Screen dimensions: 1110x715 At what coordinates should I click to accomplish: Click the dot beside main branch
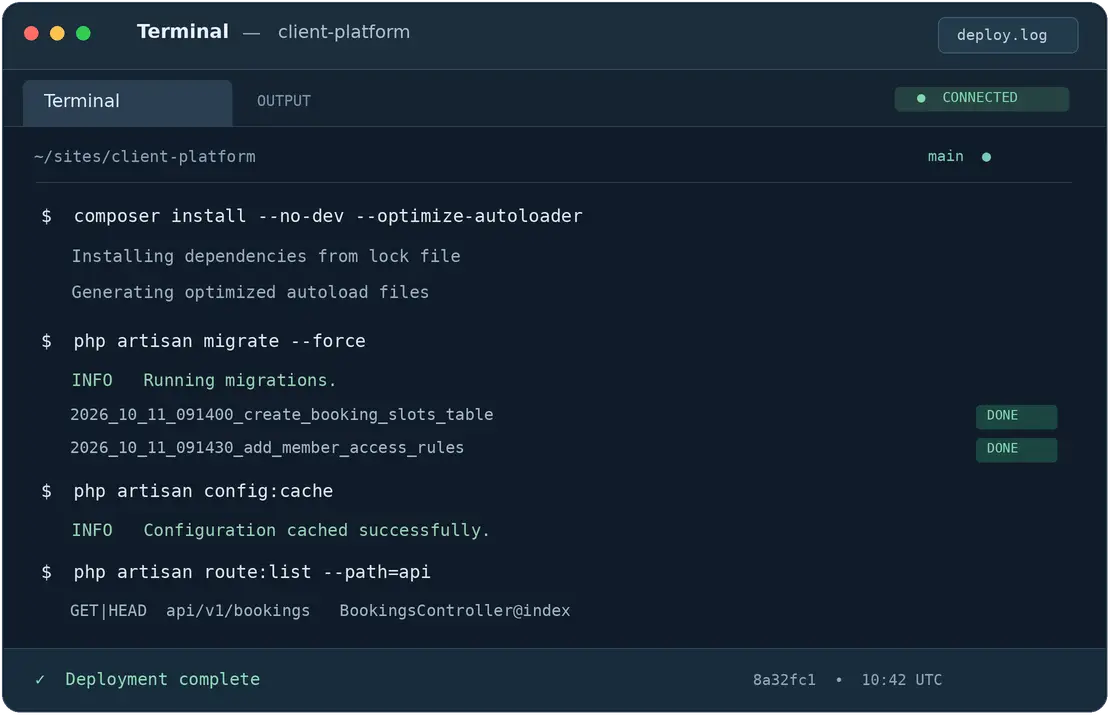pyautogui.click(x=986, y=157)
